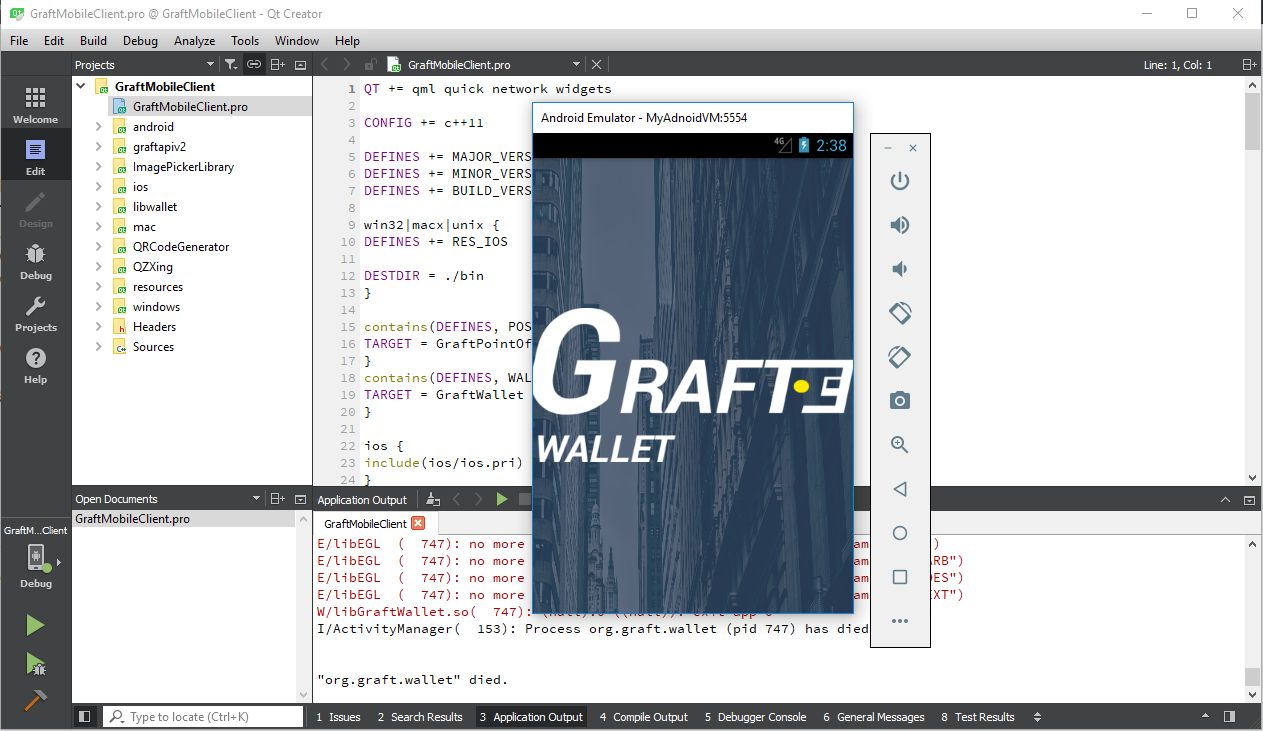
Task: Tap the Android Back navigation button
Action: click(898, 489)
